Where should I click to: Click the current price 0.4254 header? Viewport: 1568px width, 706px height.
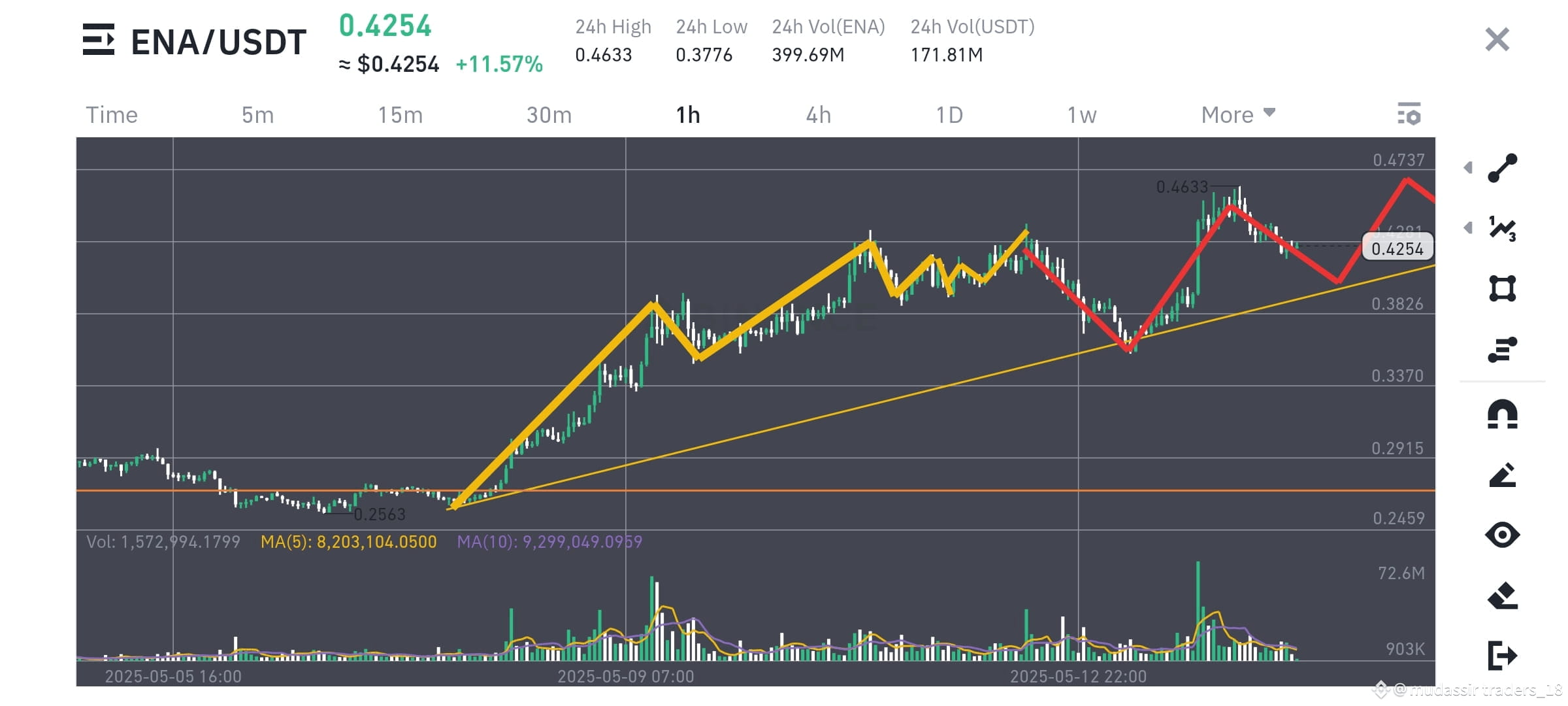[x=385, y=26]
